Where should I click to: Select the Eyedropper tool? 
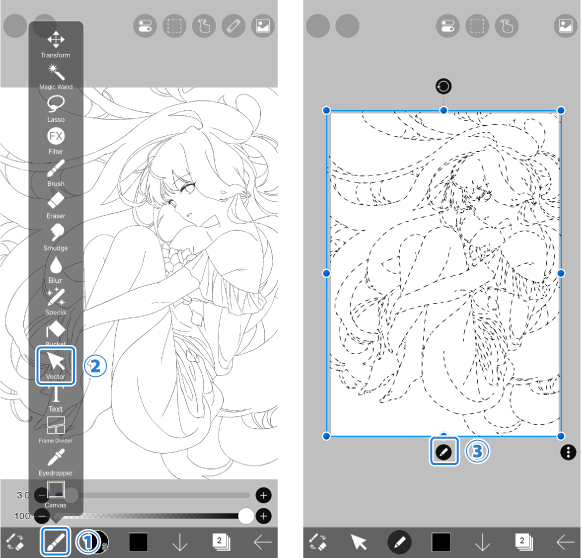[x=56, y=462]
